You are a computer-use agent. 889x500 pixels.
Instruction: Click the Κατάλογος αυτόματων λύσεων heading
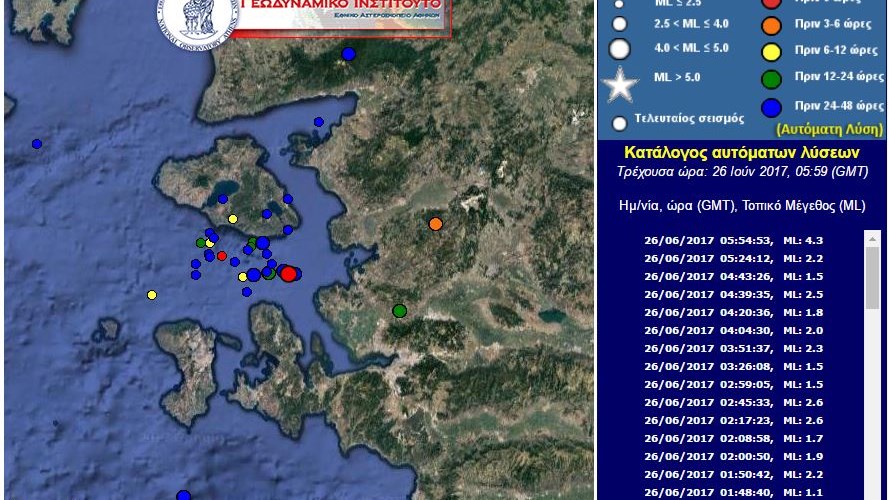[742, 152]
